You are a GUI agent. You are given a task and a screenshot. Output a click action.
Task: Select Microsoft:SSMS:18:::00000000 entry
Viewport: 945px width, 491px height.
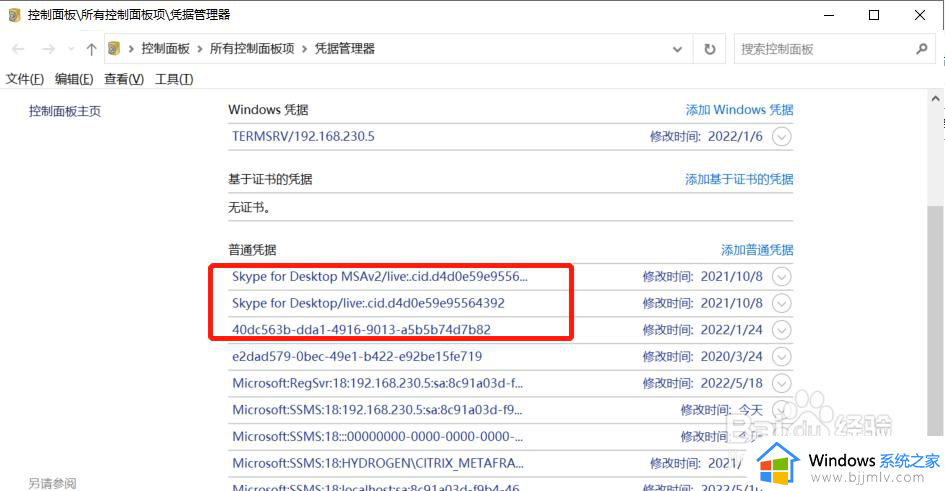[x=377, y=436]
